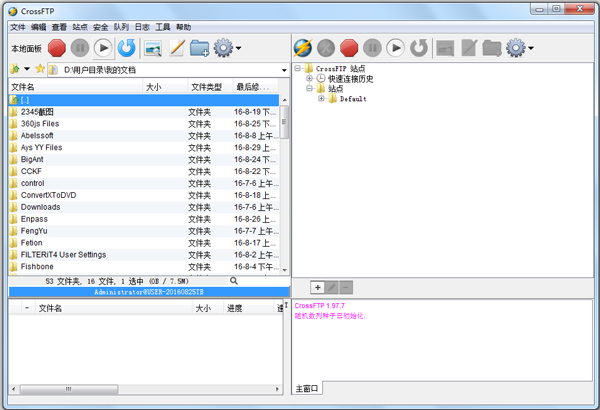Viewport: 600px width, 410px height.
Task: Click the queue panel horizontal scrollbar thumb
Action: [x=69, y=389]
